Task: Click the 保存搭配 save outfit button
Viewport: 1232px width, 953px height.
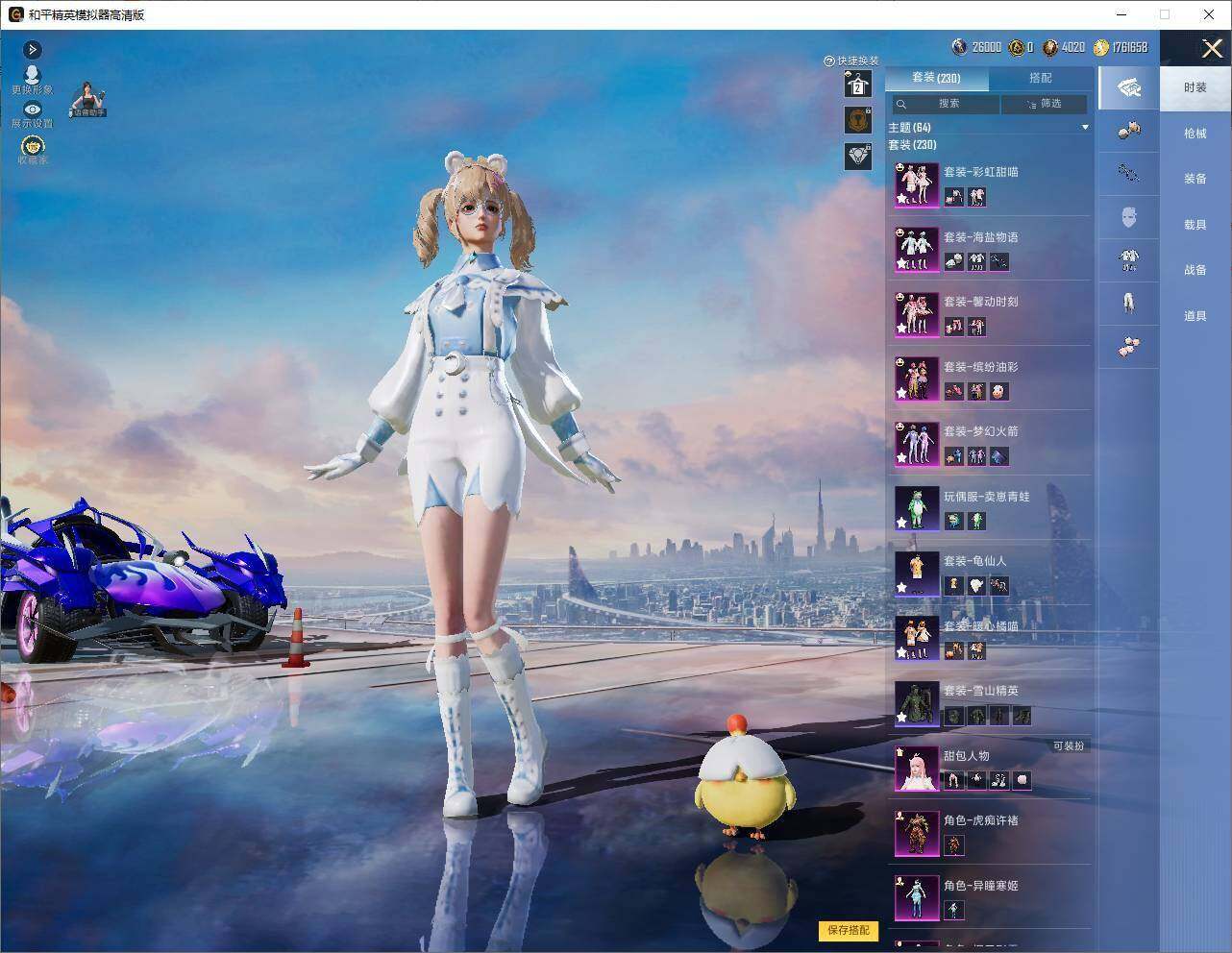Action: (849, 930)
